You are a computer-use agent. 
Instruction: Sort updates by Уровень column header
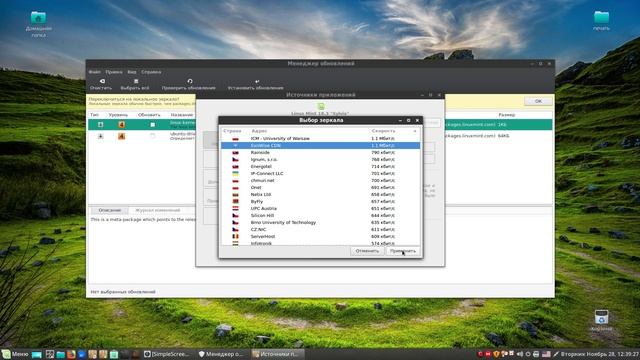118,115
